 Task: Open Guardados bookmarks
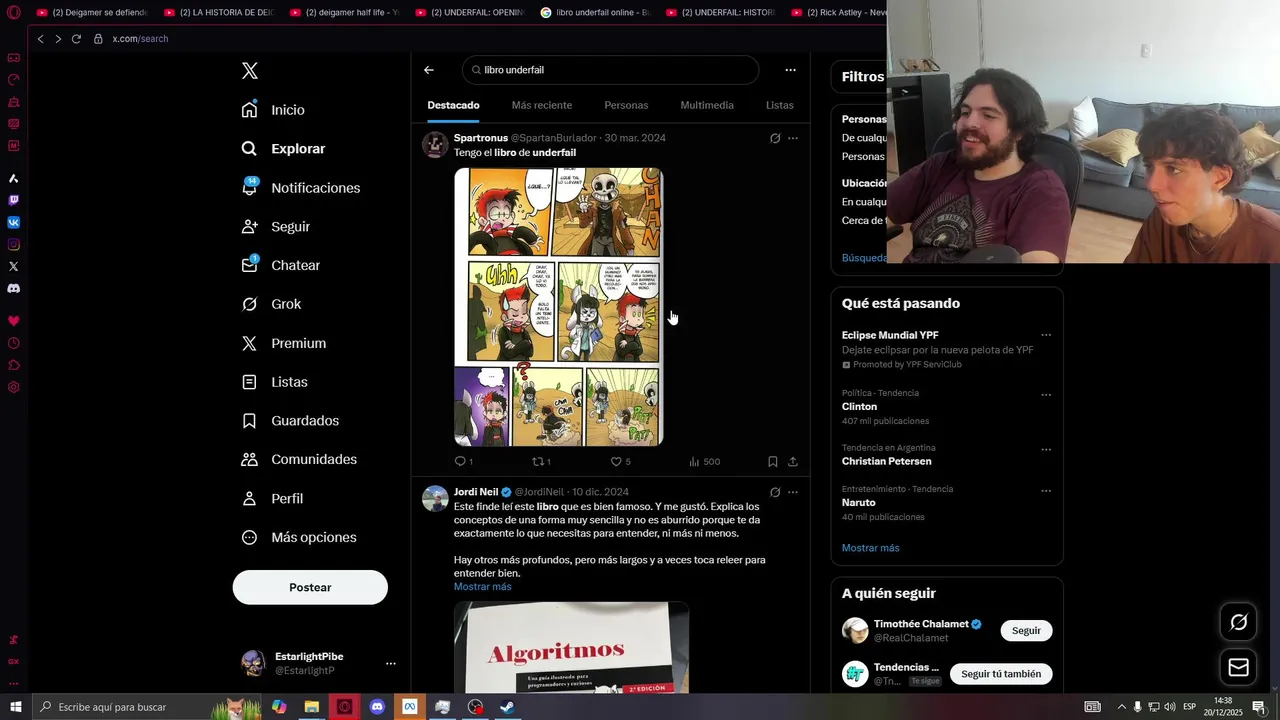click(x=290, y=421)
